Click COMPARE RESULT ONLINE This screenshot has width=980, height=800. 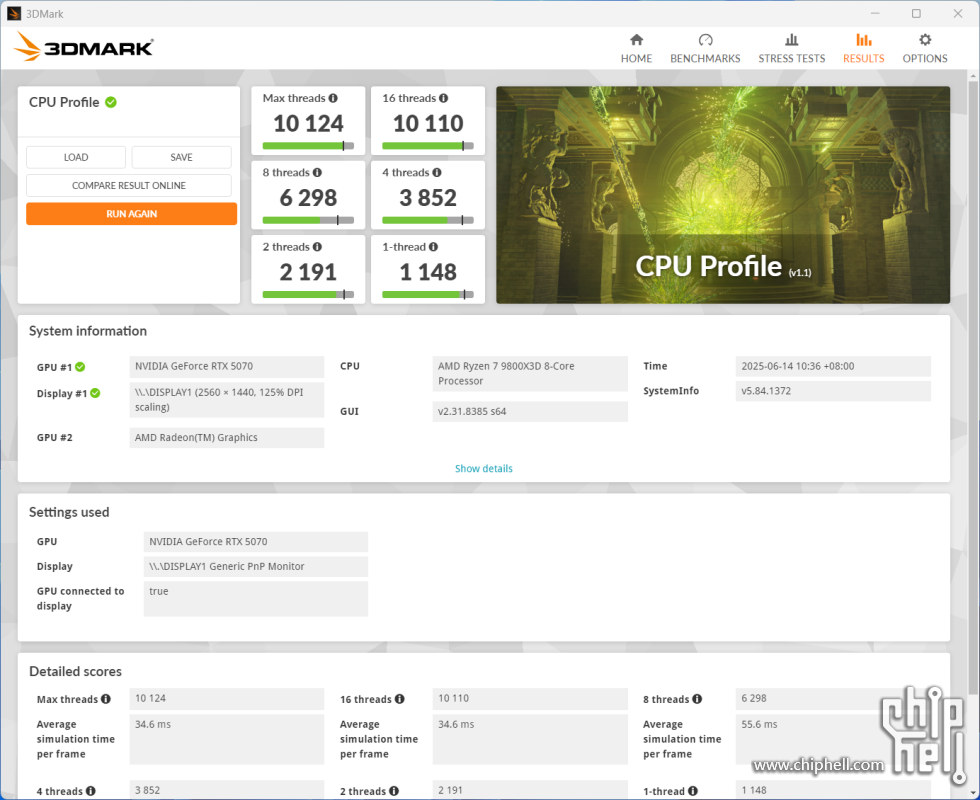pyautogui.click(x=129, y=186)
